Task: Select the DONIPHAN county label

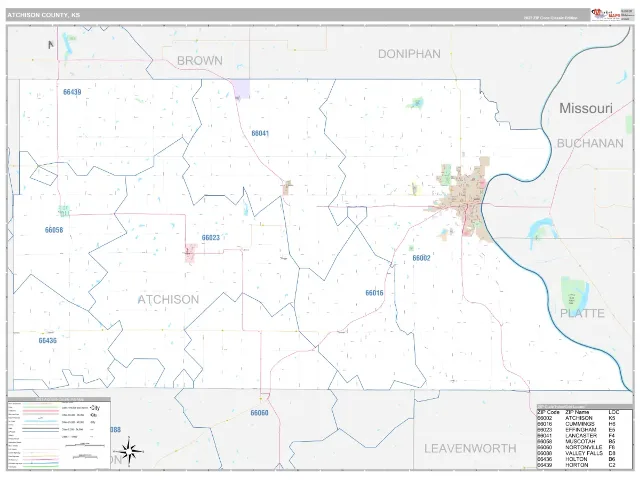Action: coord(409,54)
